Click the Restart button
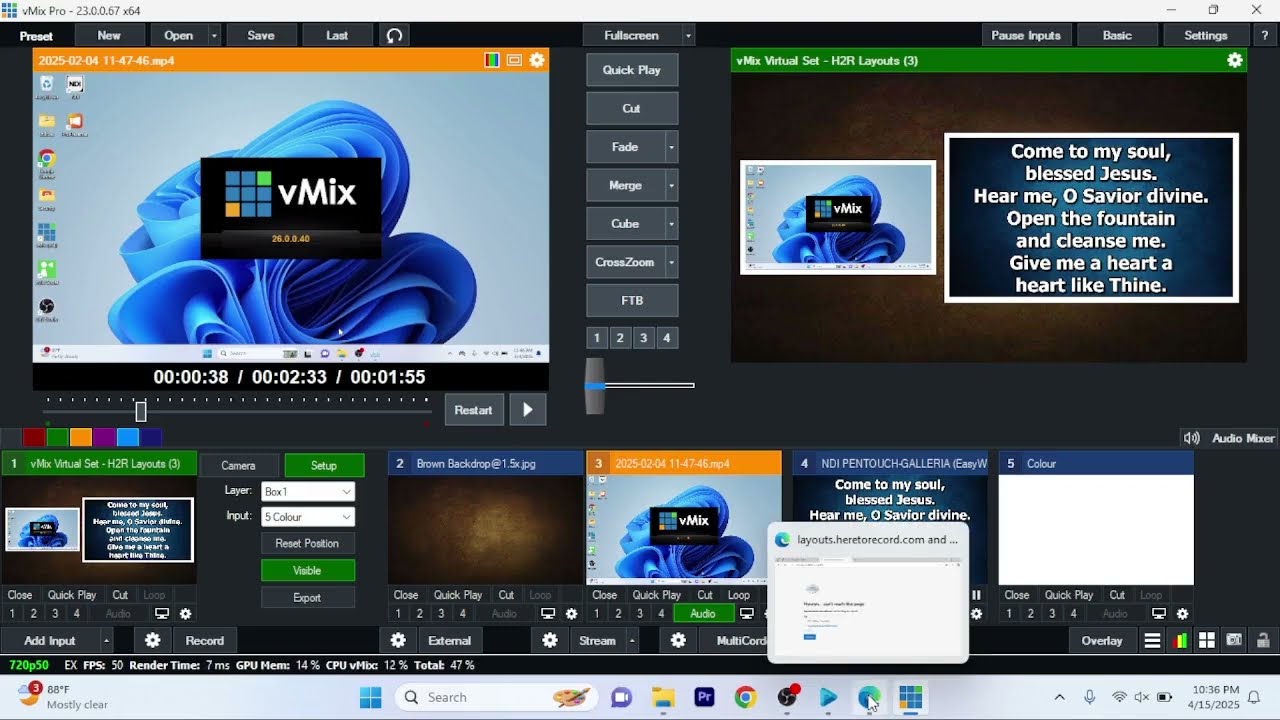Screen dimensions: 1280x720 (473, 410)
